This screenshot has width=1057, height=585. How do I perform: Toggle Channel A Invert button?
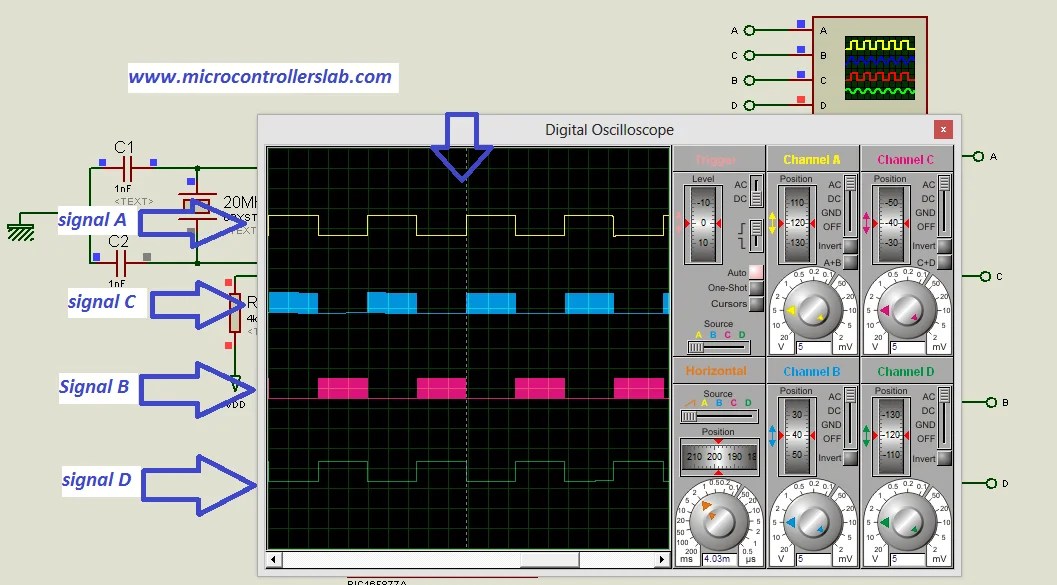coord(851,246)
